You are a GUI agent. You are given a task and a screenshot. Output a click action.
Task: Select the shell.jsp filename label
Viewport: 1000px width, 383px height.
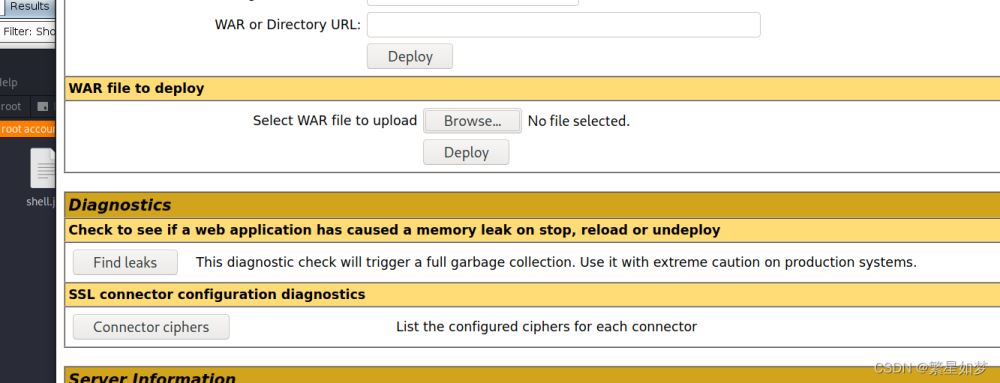pos(41,201)
